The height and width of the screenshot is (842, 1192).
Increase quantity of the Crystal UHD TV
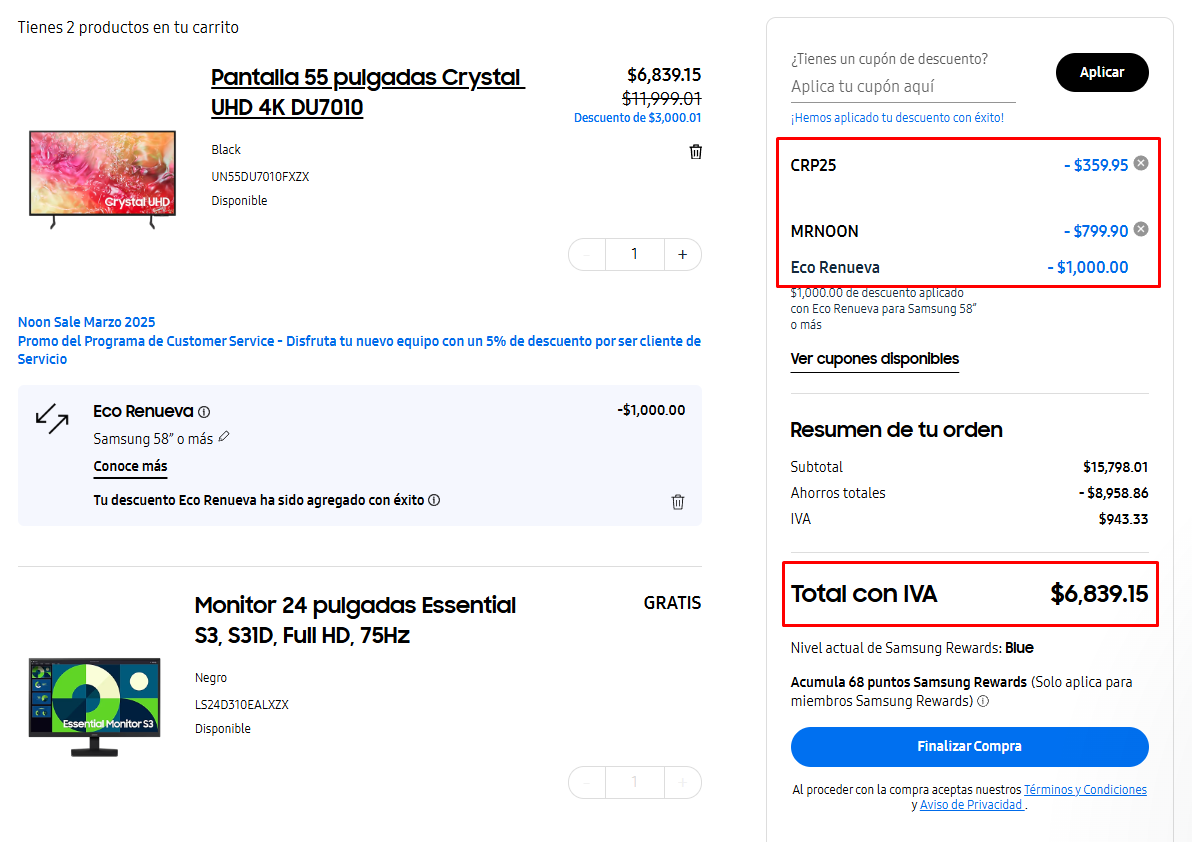(x=682, y=254)
